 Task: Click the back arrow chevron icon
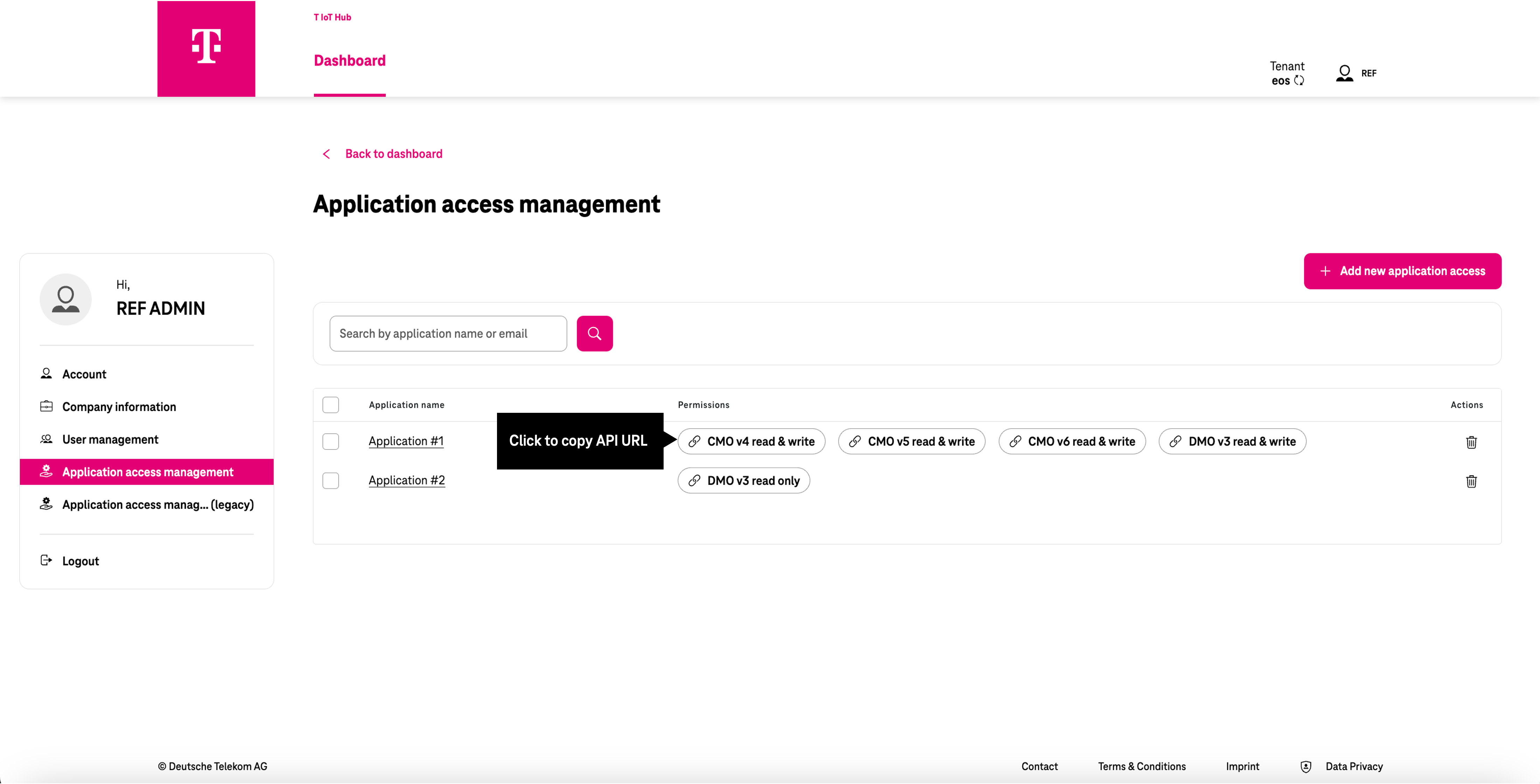(x=327, y=154)
